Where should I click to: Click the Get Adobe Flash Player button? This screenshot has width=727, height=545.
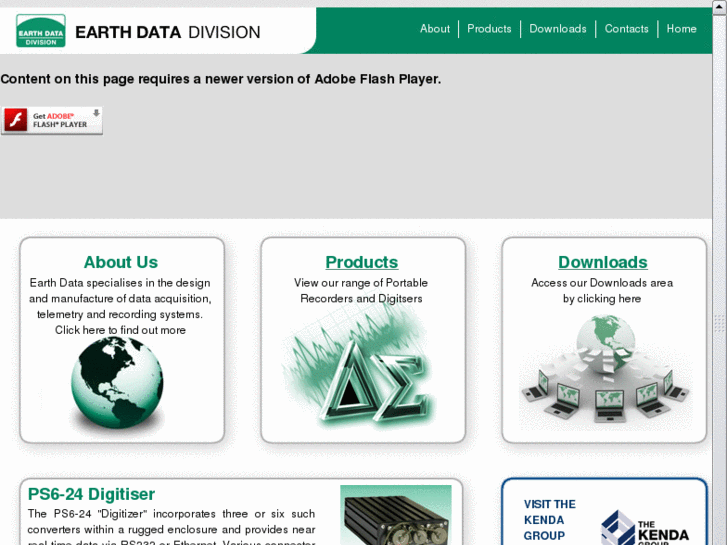pyautogui.click(x=52, y=121)
